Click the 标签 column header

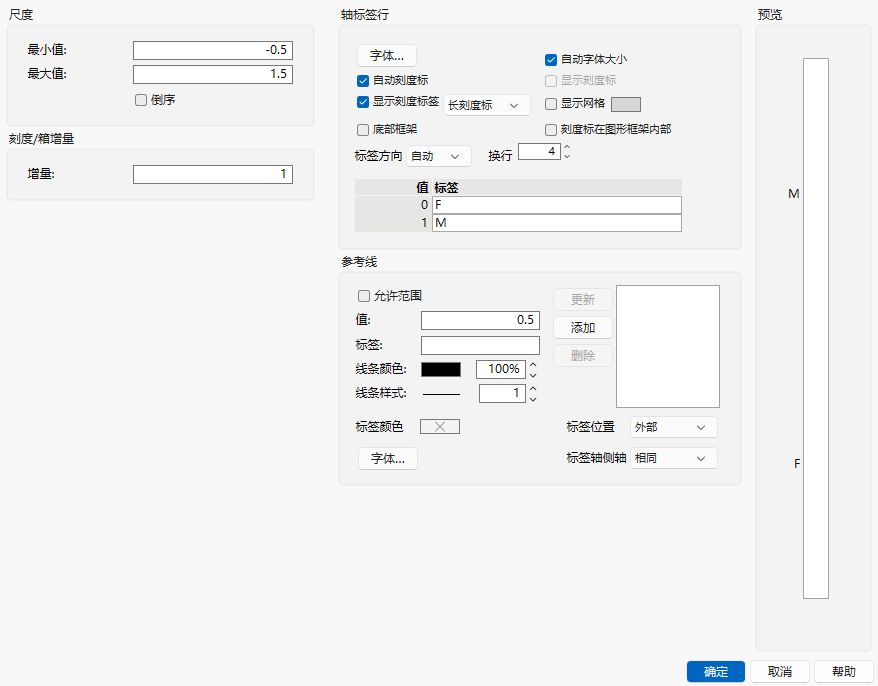pos(446,188)
